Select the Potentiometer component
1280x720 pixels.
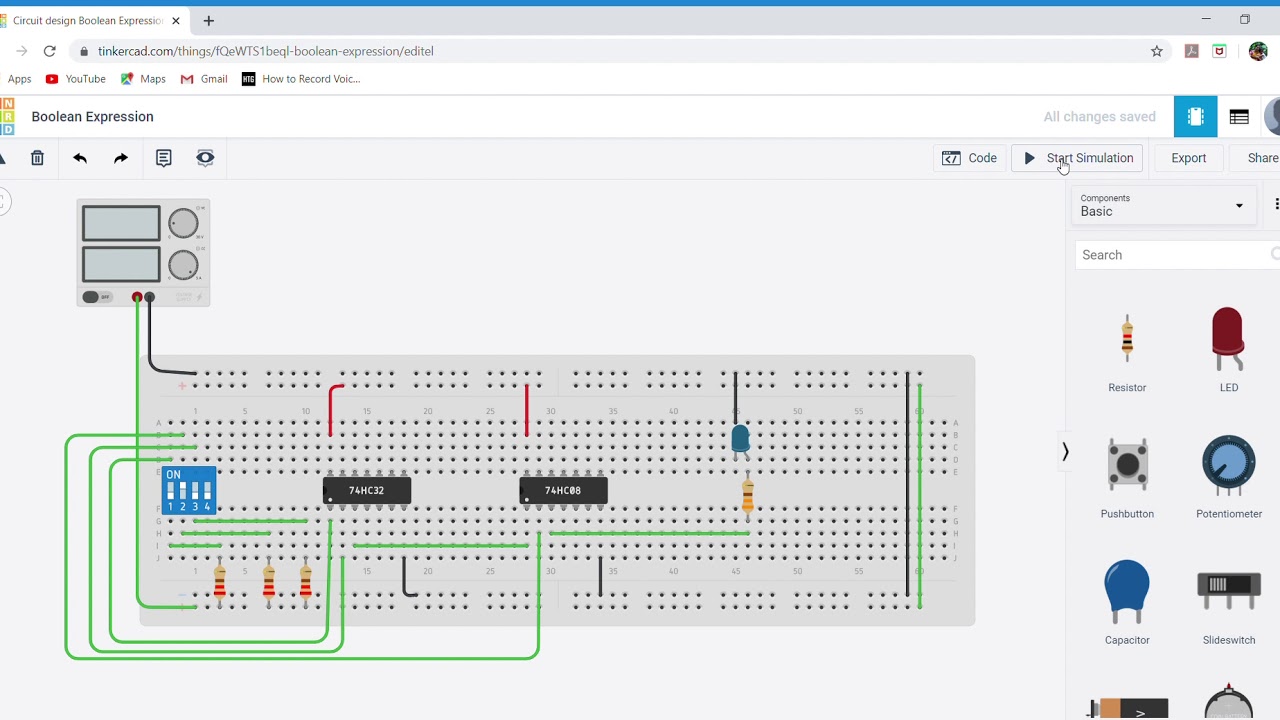point(1228,474)
